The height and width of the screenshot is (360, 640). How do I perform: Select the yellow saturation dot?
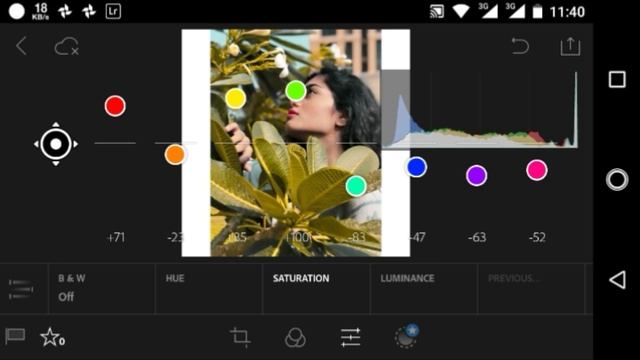(x=236, y=98)
